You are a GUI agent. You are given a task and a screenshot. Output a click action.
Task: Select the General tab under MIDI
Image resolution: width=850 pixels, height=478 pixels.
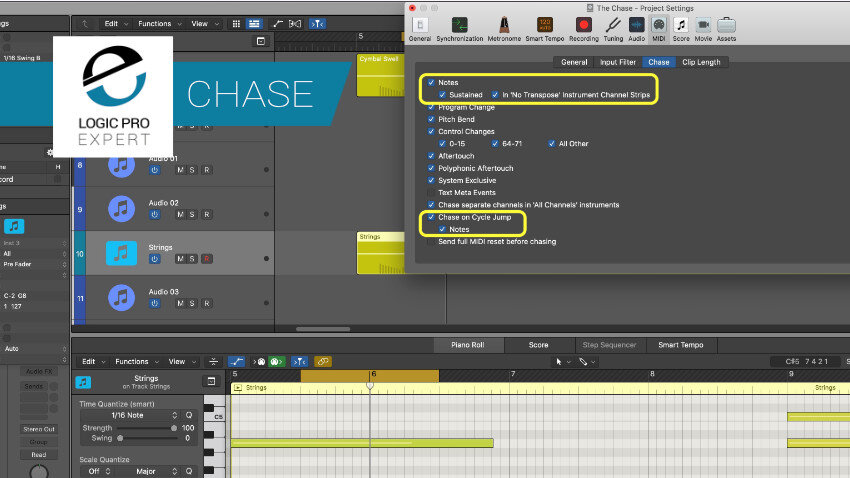[574, 62]
